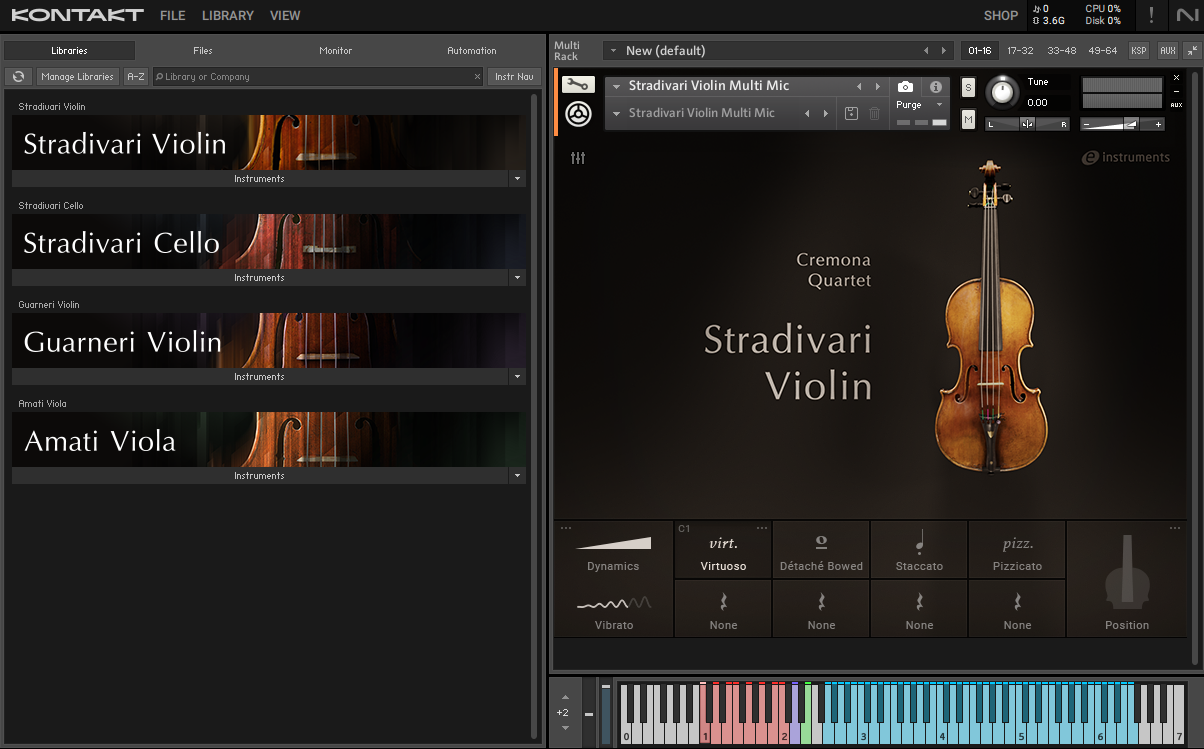
Task: Click the save snapshot floppy disk icon
Action: [x=851, y=113]
